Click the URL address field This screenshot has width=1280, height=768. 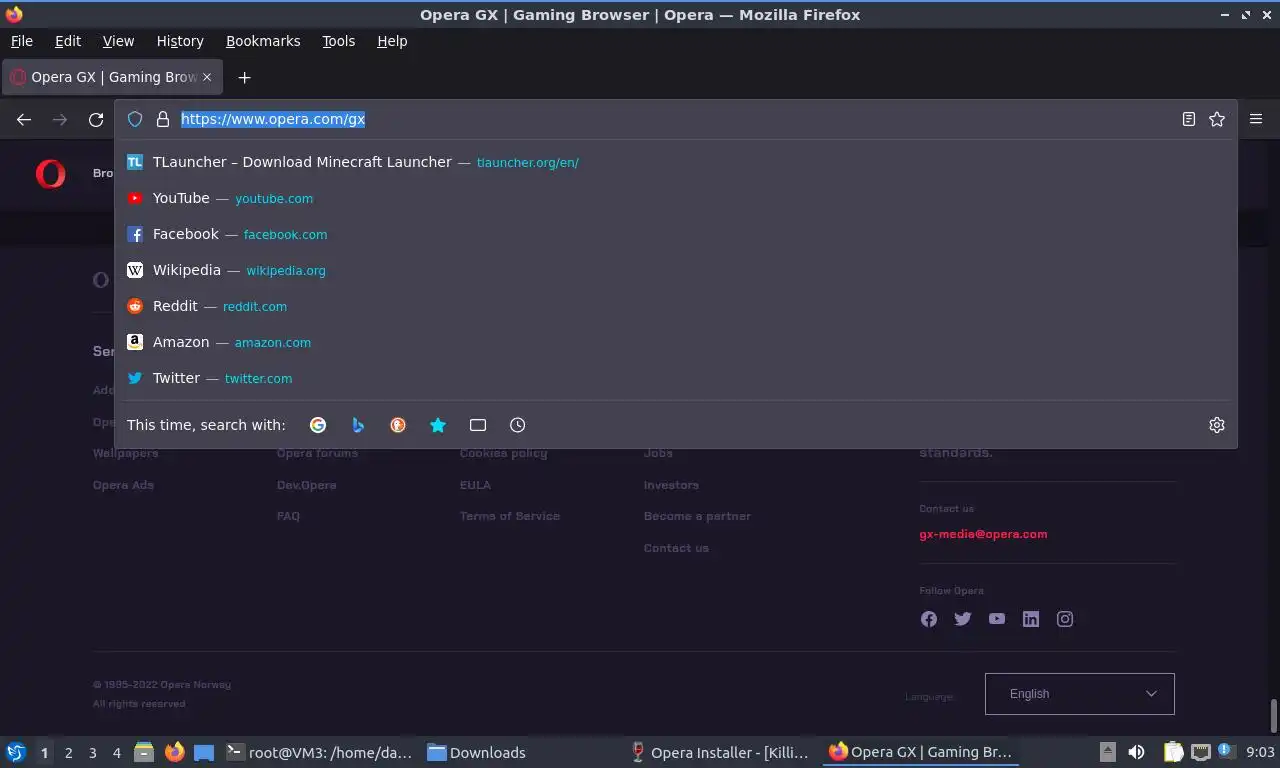(x=675, y=119)
